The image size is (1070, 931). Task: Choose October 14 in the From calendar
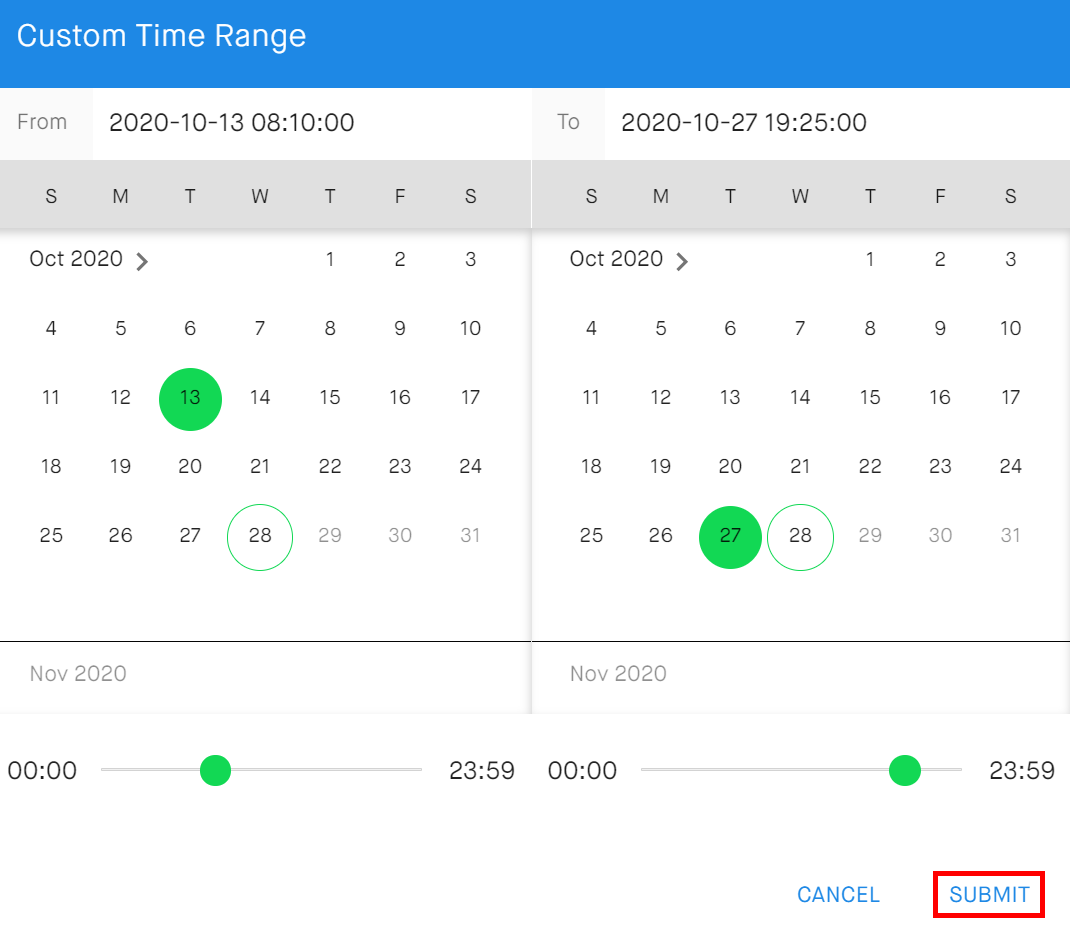pyautogui.click(x=260, y=397)
